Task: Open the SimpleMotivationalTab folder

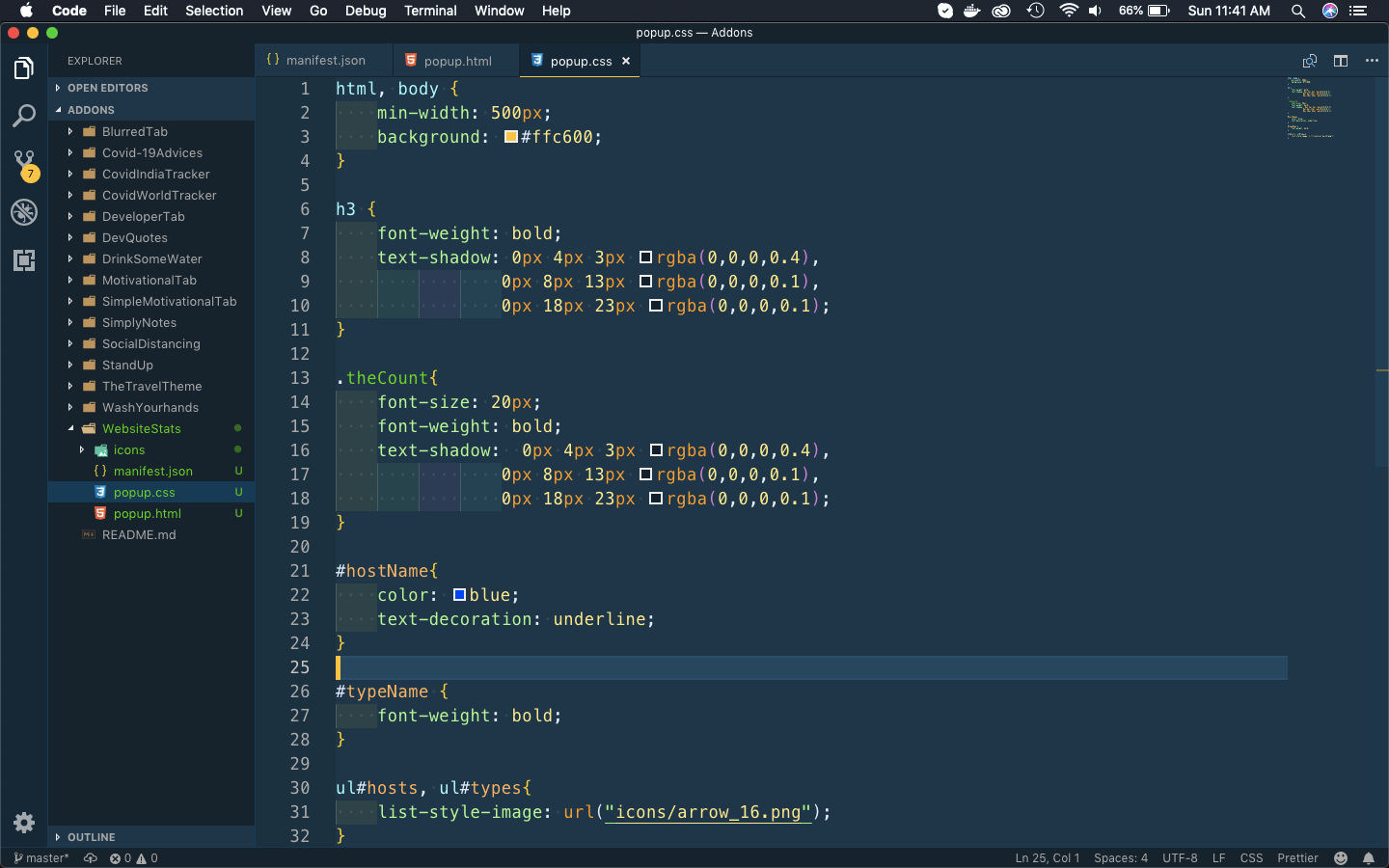Action: click(x=151, y=301)
